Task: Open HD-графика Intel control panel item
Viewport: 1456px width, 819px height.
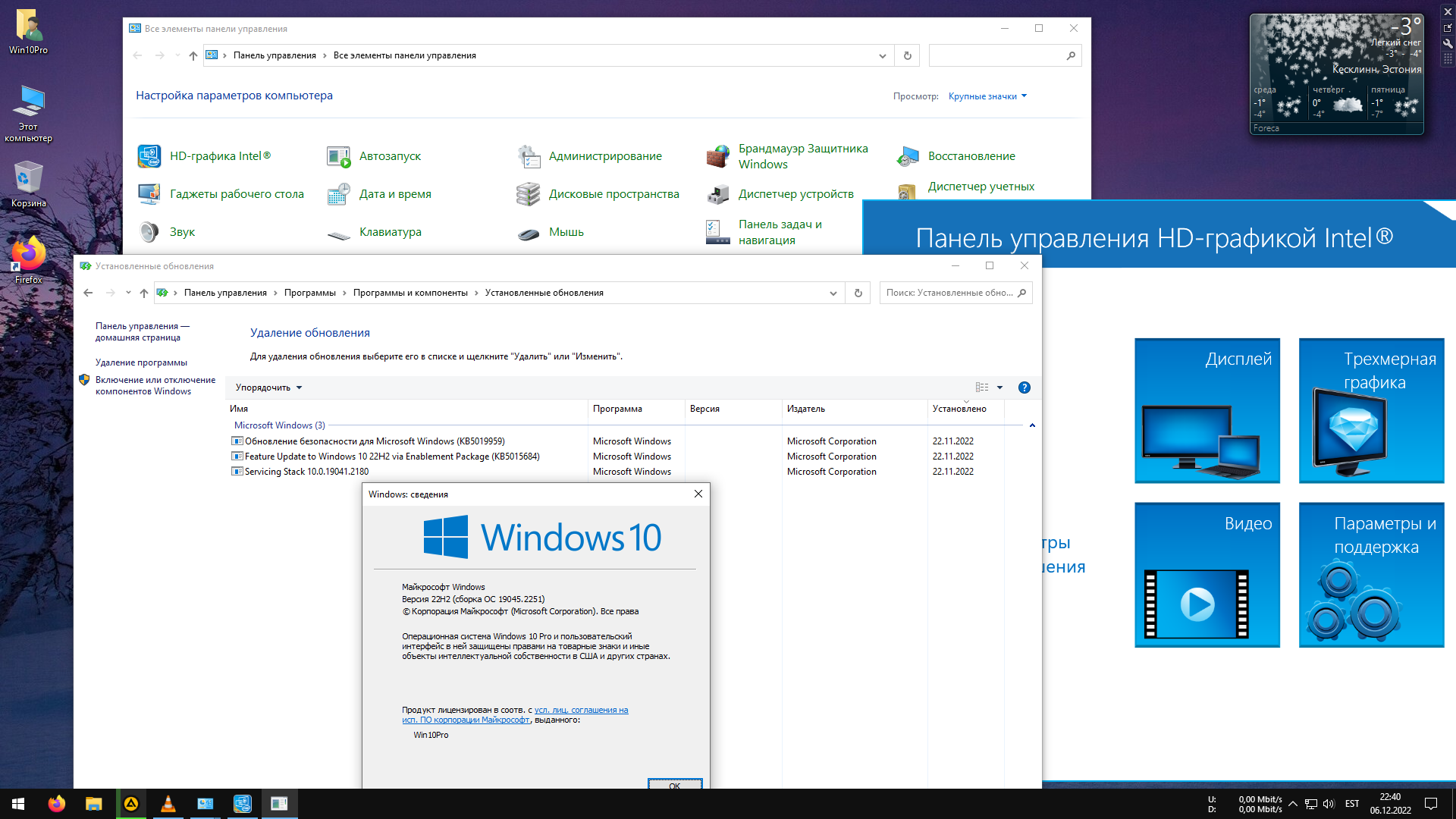Action: (204, 156)
